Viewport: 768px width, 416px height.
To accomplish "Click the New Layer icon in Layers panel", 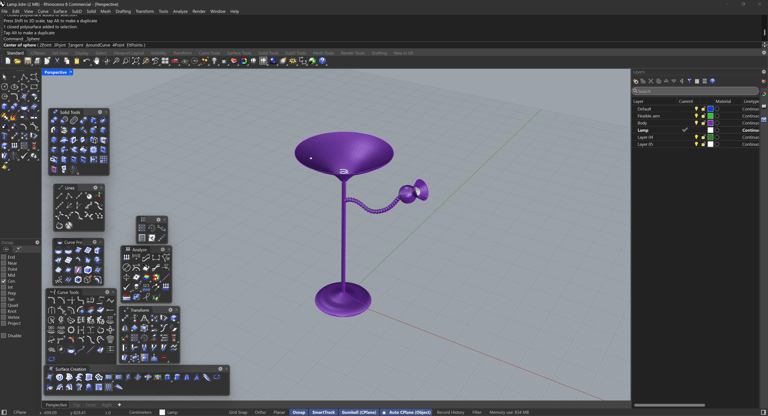I will pos(636,82).
